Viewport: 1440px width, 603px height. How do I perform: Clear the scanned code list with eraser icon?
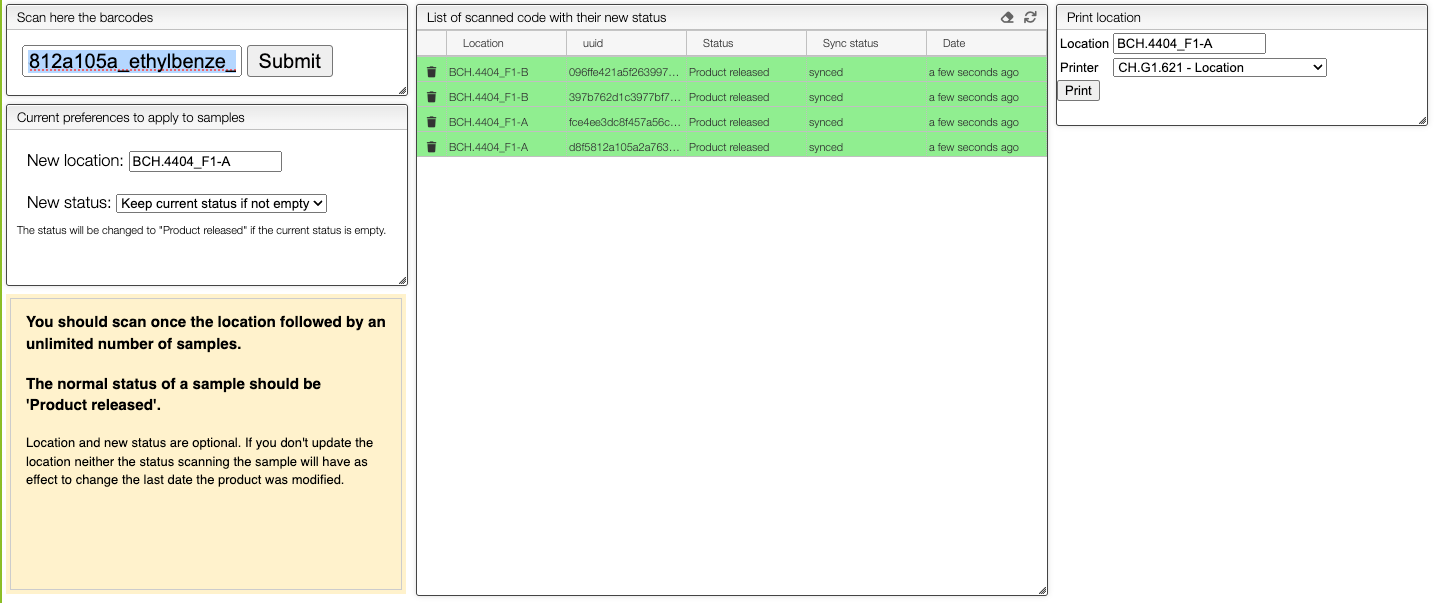click(1007, 17)
